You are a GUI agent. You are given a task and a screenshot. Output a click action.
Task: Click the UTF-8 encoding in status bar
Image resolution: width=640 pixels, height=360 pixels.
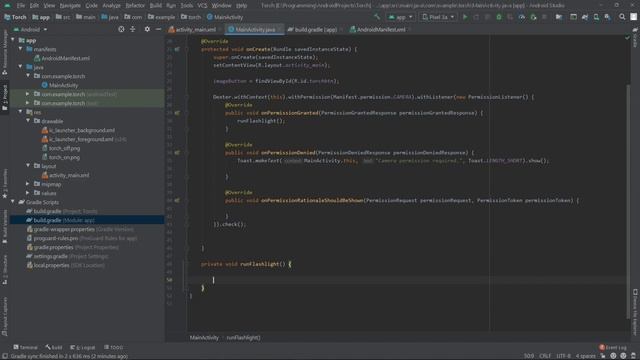point(564,356)
